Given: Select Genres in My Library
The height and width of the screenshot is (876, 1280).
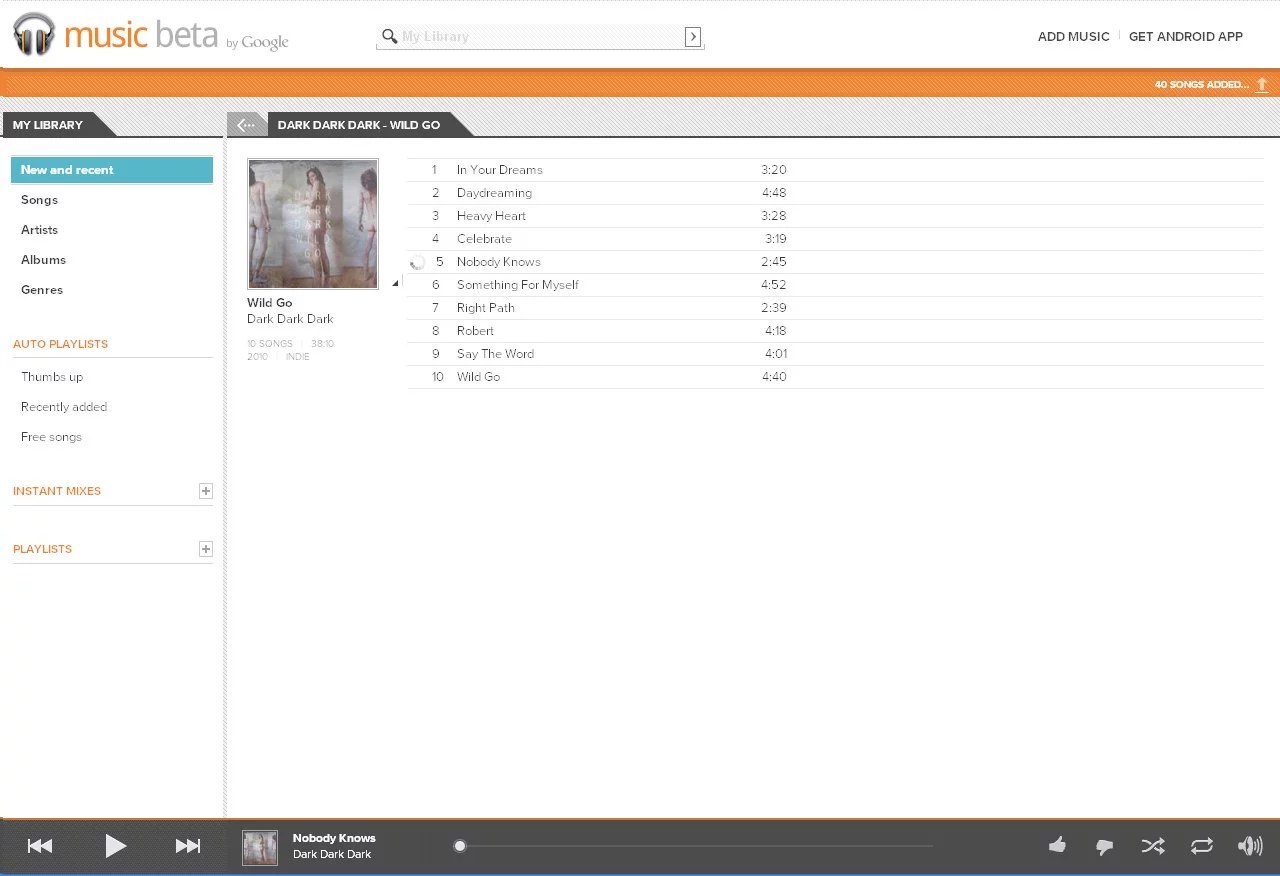Looking at the screenshot, I should [42, 290].
